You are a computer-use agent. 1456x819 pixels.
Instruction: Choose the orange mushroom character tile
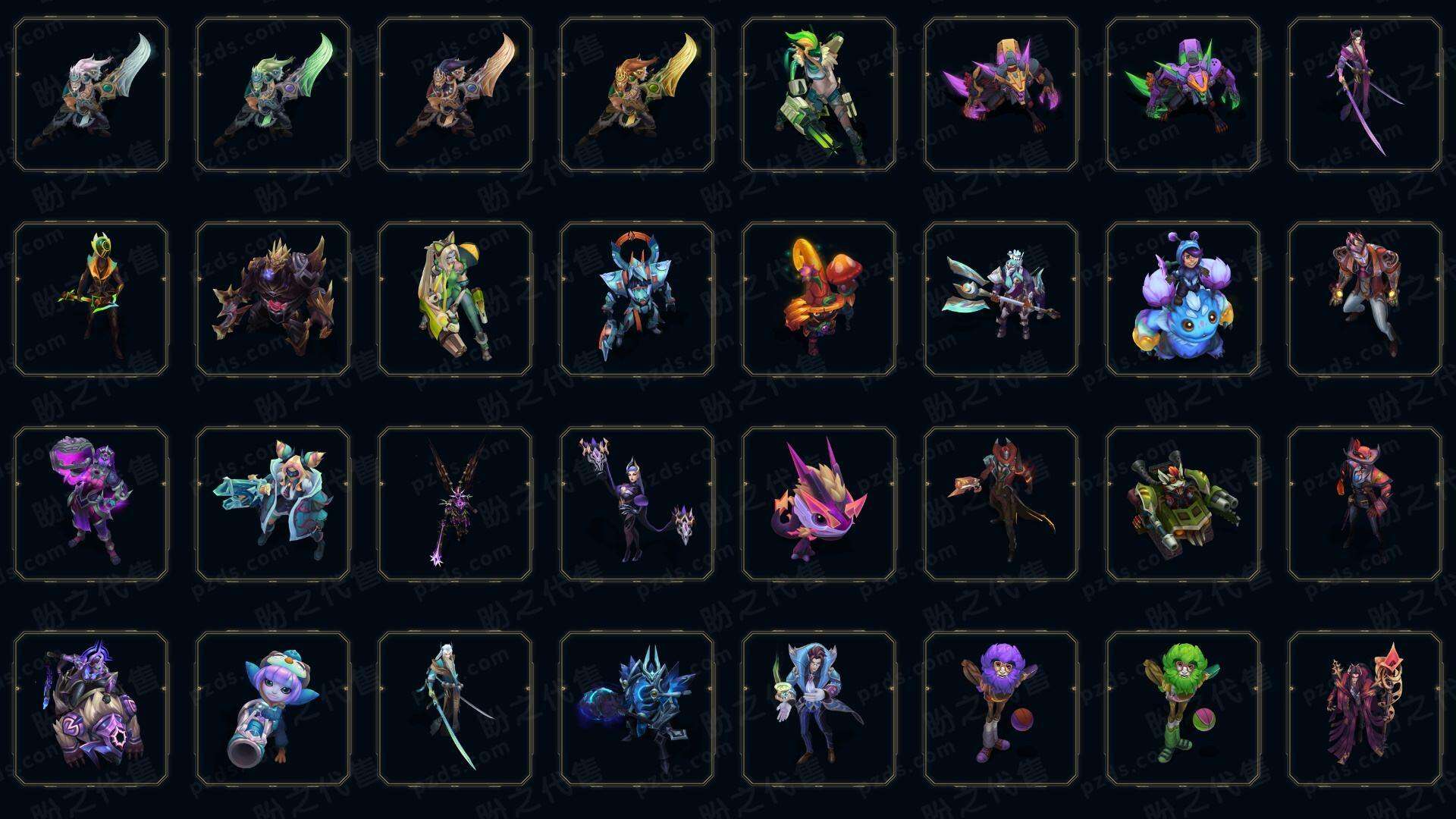(819, 299)
